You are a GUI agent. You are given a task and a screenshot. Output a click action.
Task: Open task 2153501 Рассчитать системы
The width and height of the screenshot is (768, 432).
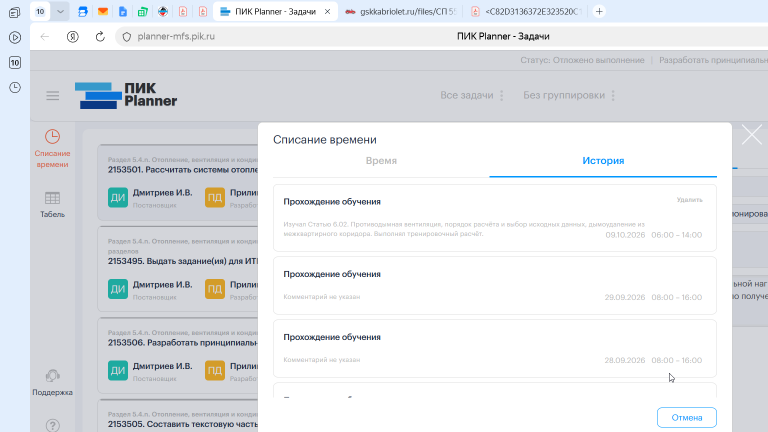coord(183,170)
